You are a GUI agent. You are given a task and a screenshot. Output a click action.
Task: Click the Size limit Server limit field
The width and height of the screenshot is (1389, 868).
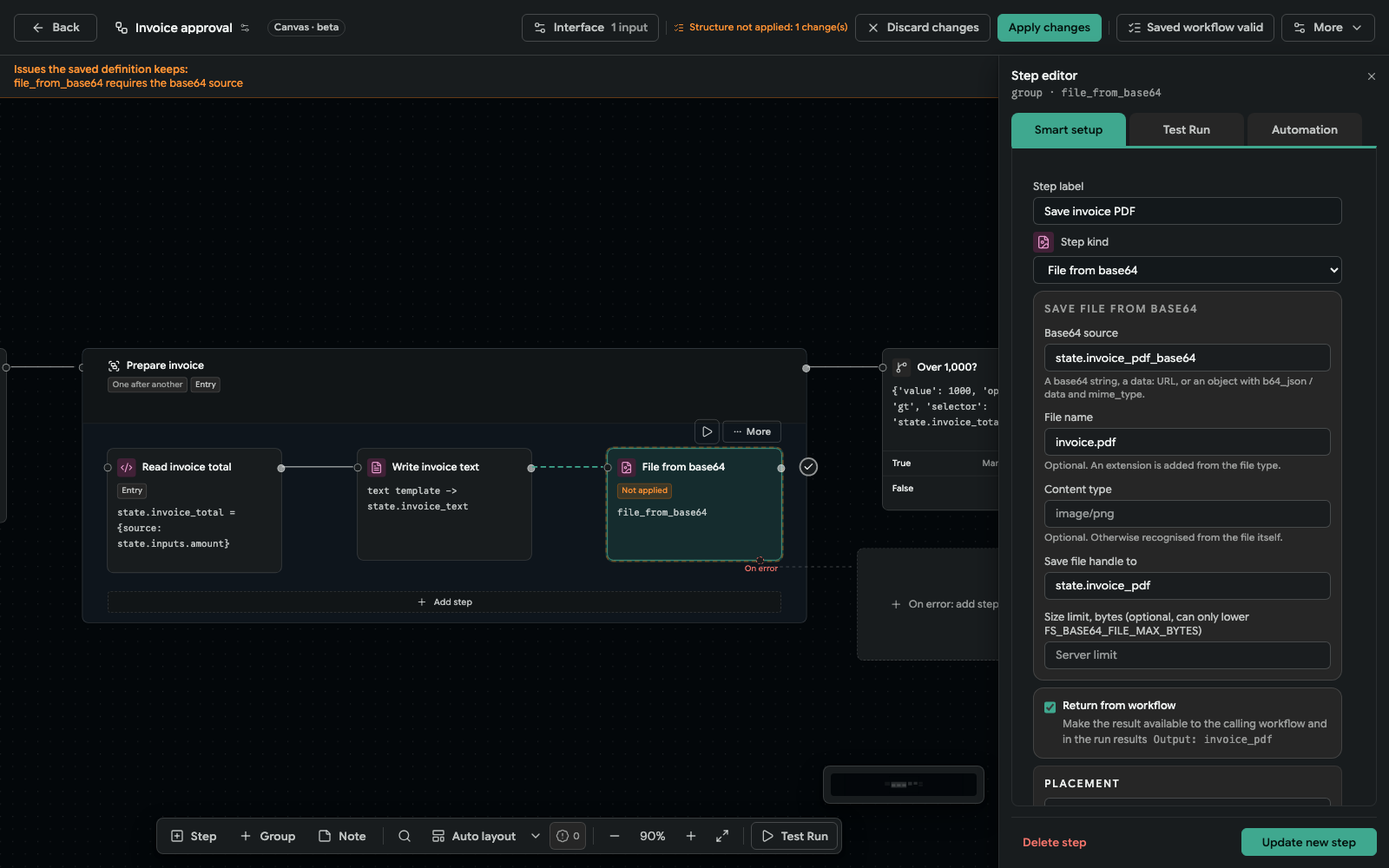[1188, 655]
